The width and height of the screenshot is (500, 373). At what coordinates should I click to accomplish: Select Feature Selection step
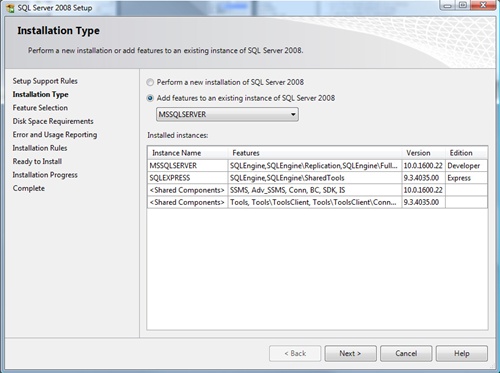click(40, 108)
